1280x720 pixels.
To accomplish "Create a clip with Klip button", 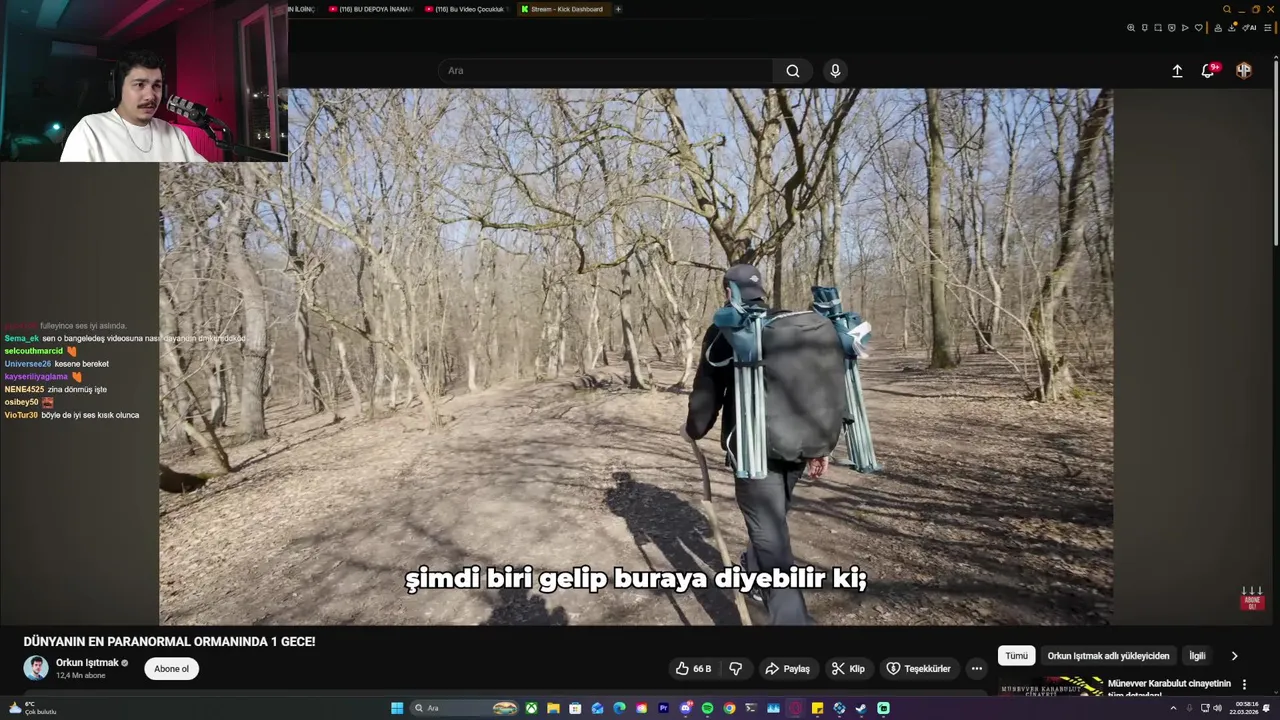I will pyautogui.click(x=848, y=669).
